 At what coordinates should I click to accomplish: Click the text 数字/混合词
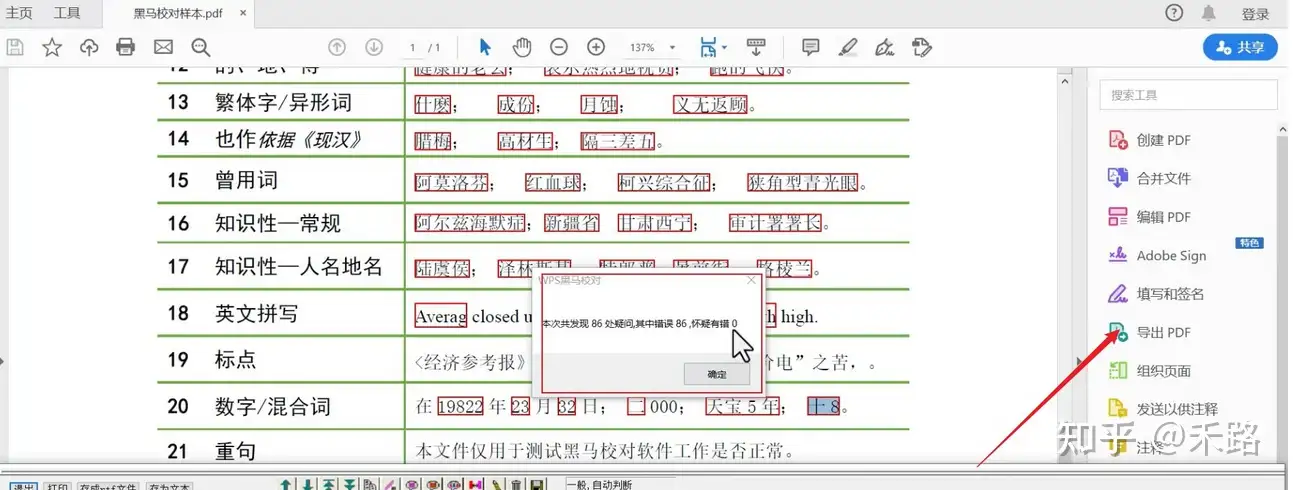point(272,406)
